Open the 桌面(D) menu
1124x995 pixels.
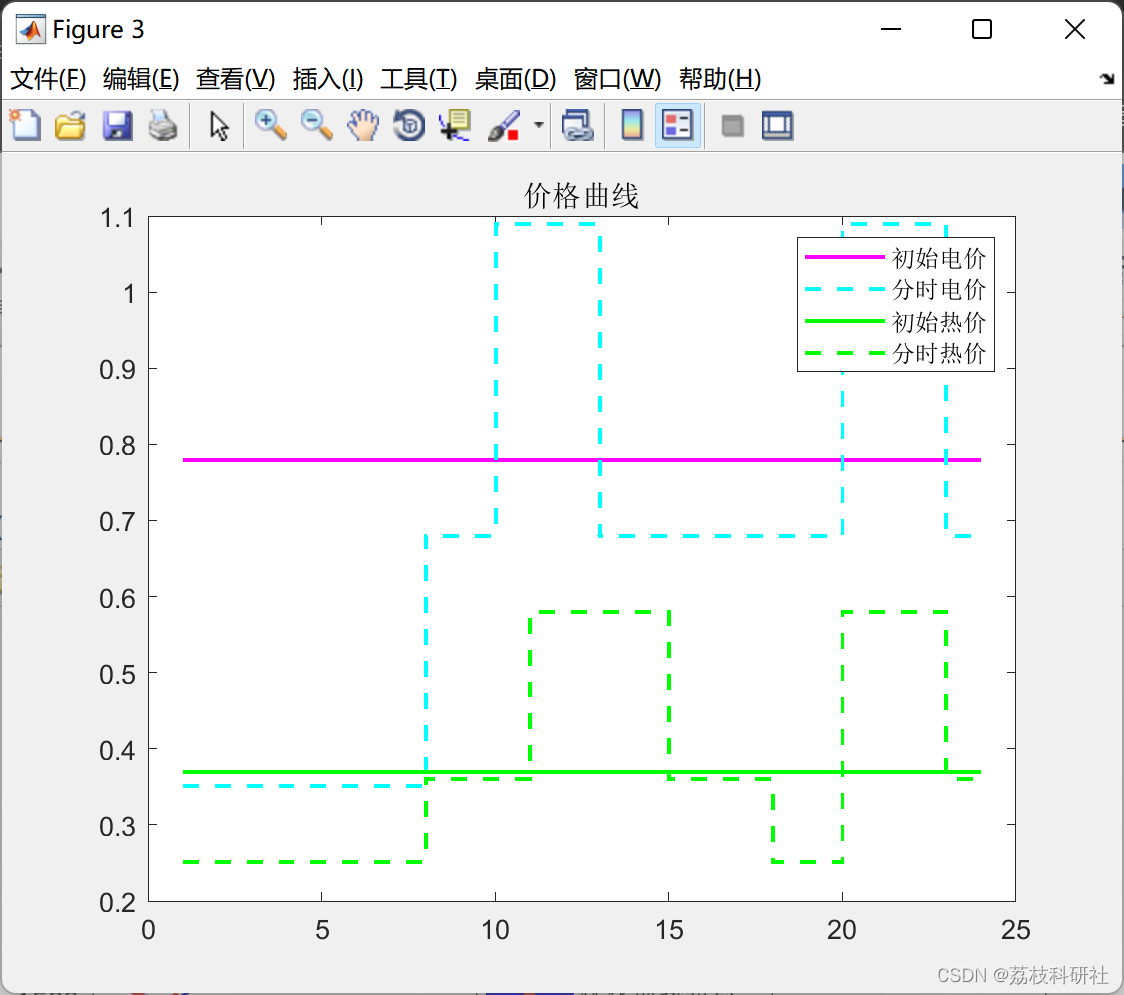(515, 79)
